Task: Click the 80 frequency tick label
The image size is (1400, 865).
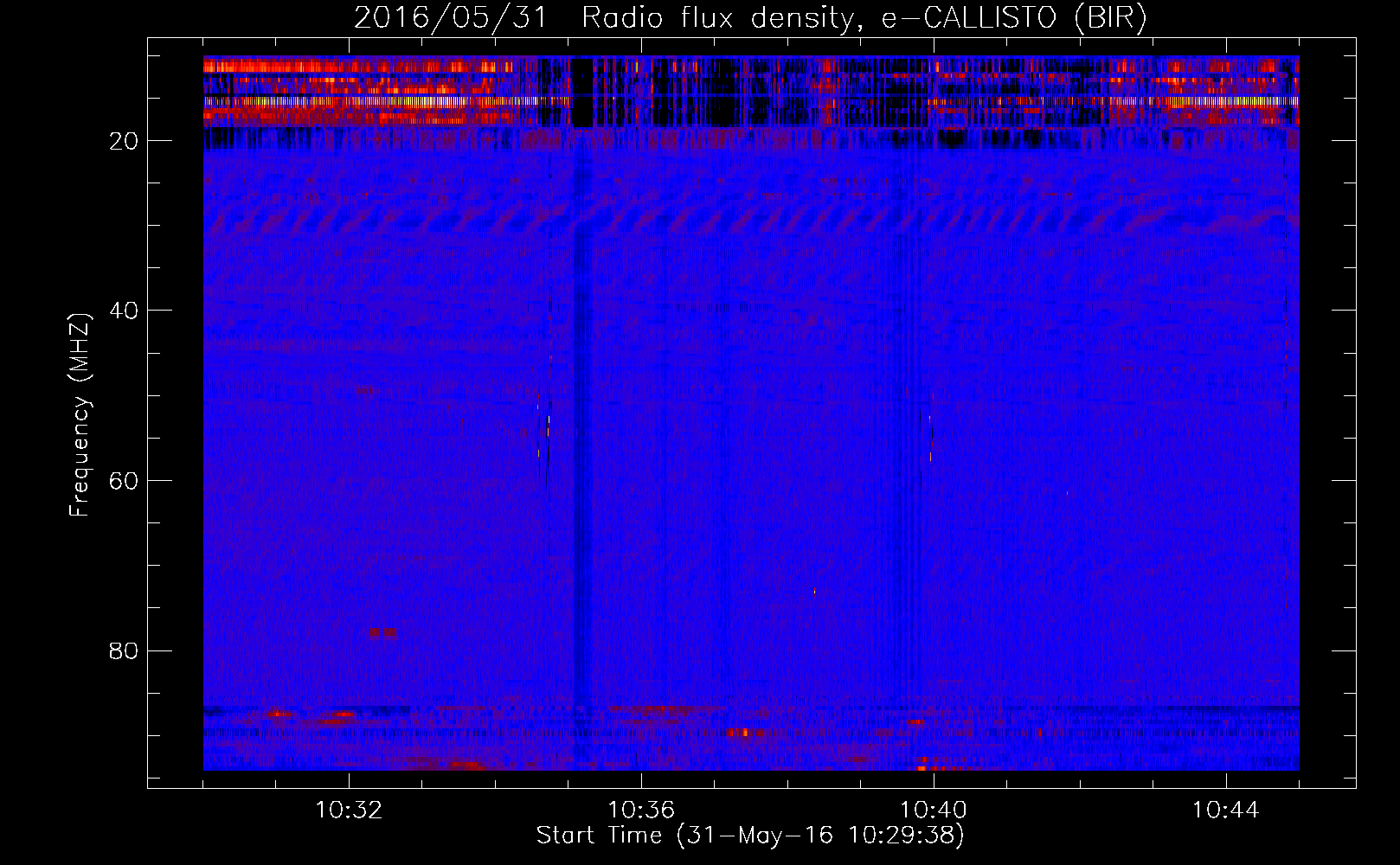Action: click(125, 650)
